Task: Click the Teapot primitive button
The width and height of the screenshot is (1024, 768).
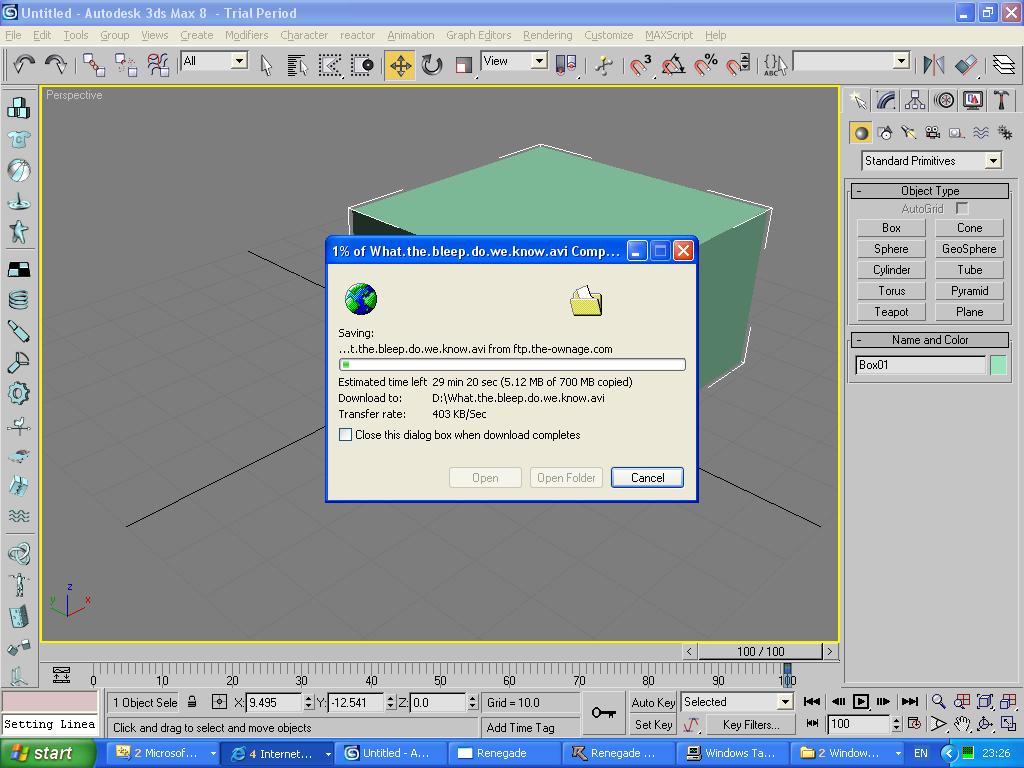Action: (x=891, y=312)
